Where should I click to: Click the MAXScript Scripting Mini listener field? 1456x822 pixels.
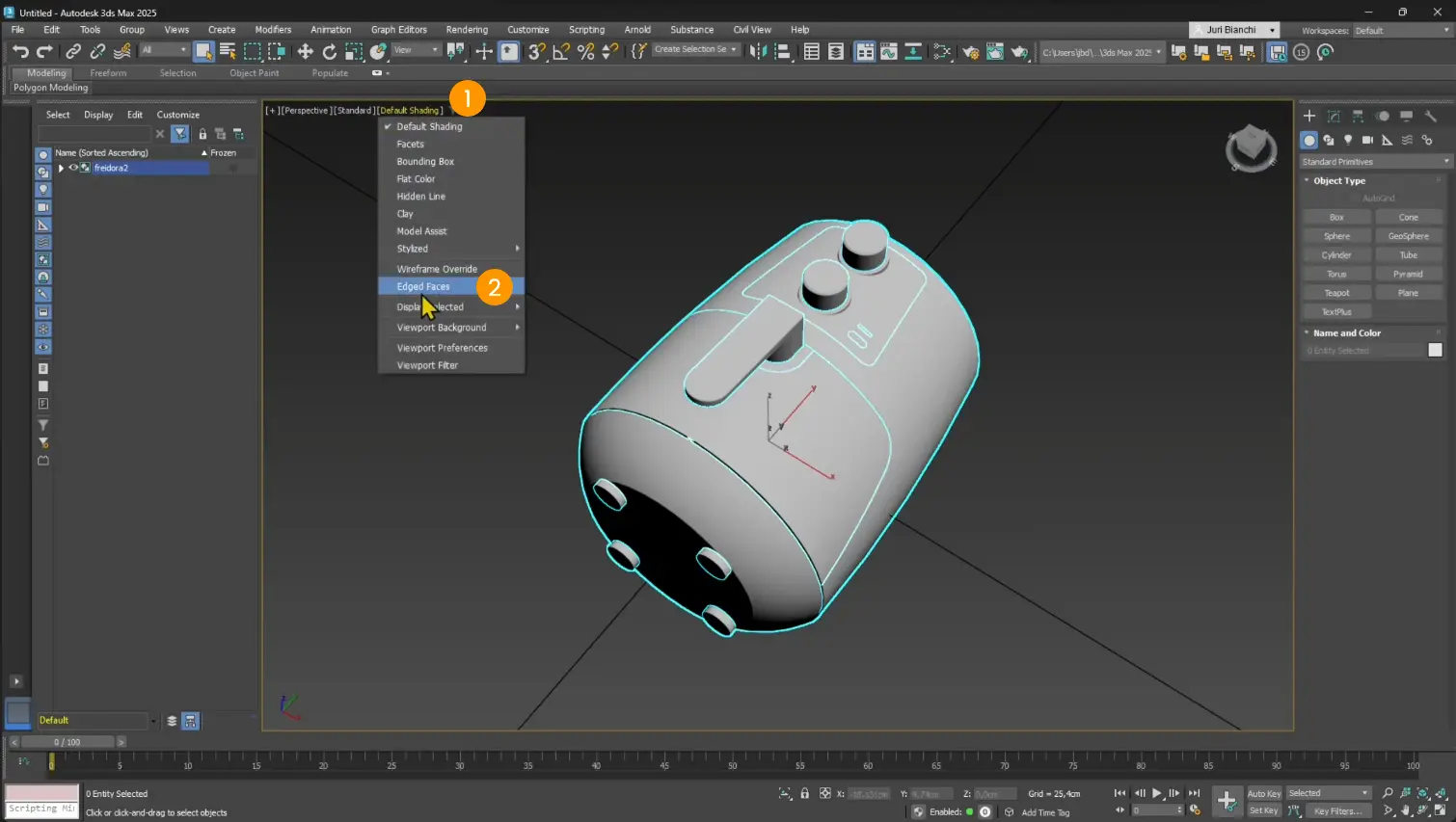pyautogui.click(x=41, y=809)
